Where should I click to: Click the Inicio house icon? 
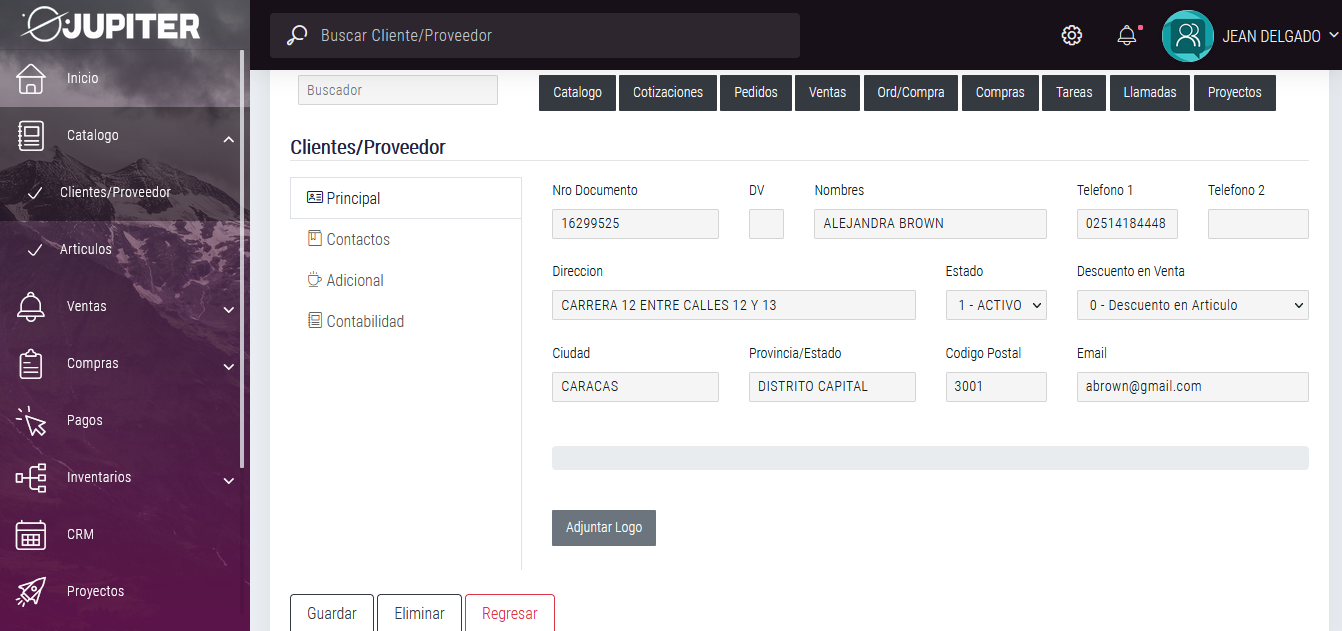tap(31, 78)
